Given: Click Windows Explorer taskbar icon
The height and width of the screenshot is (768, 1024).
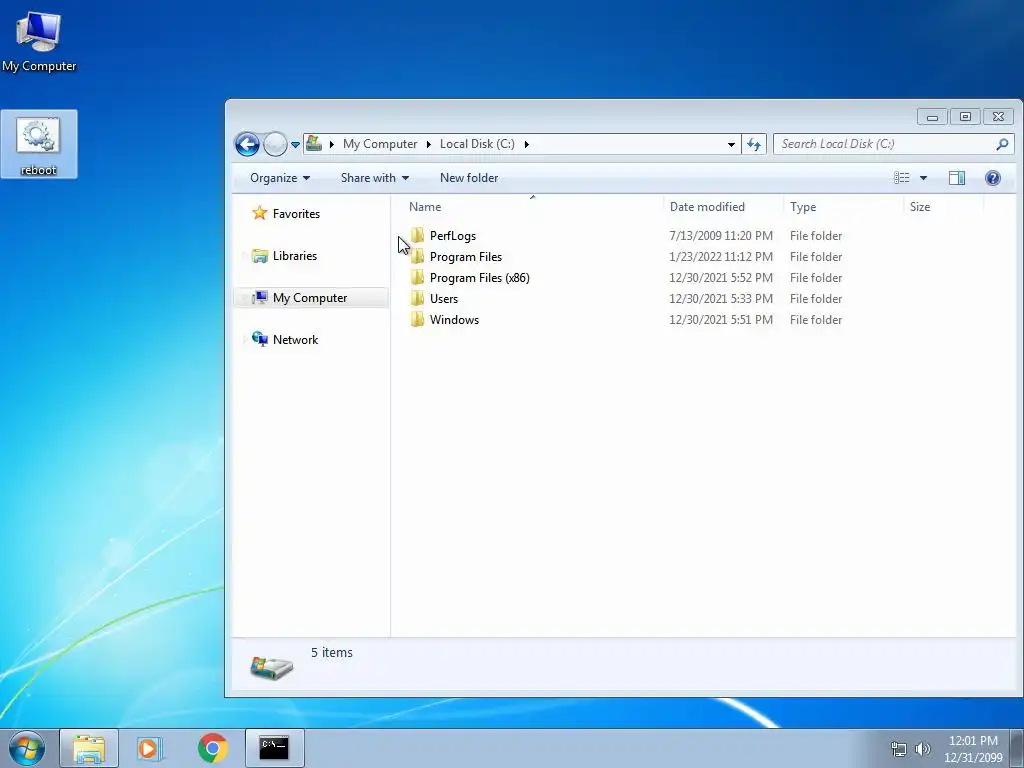Looking at the screenshot, I should [89, 748].
